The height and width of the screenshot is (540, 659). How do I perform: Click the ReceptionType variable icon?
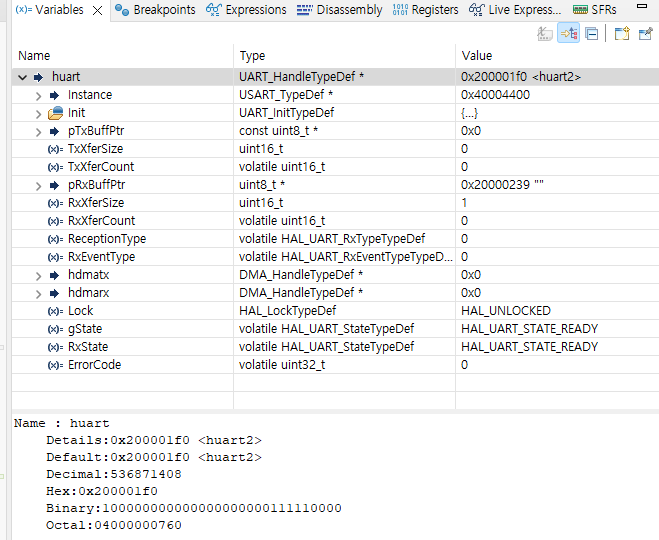click(x=55, y=240)
